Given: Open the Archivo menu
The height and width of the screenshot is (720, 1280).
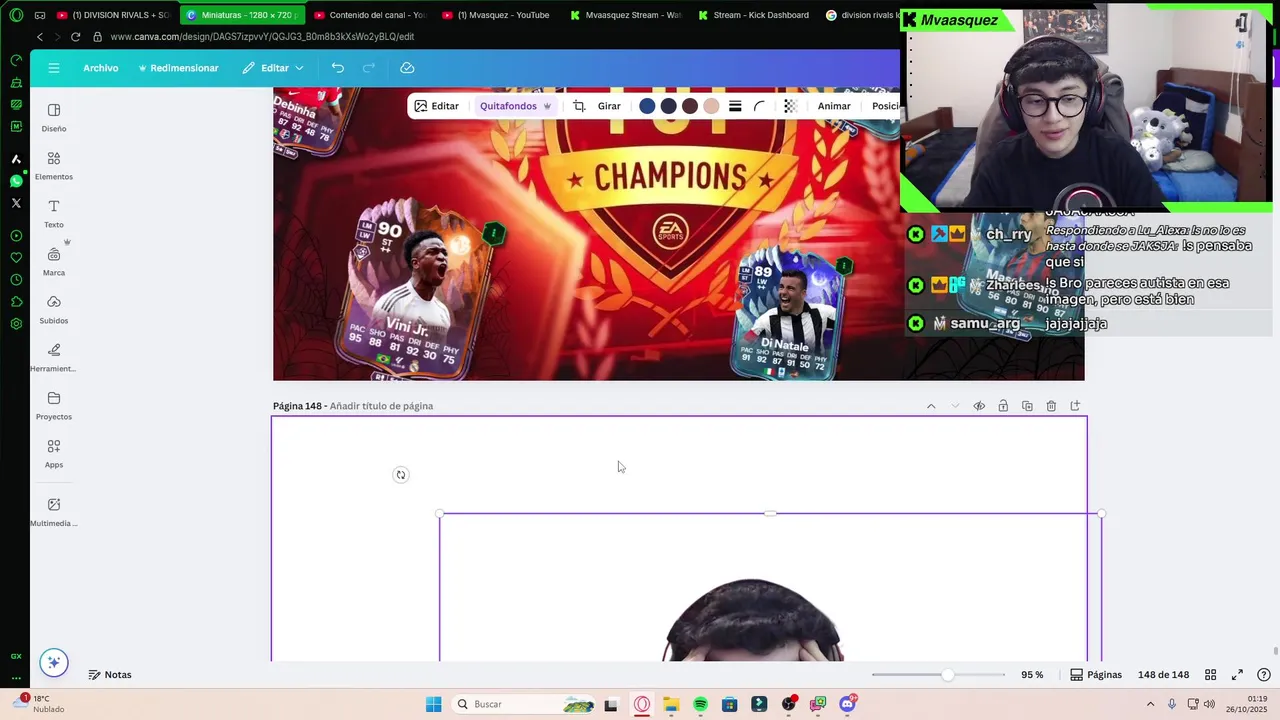Looking at the screenshot, I should (x=101, y=68).
